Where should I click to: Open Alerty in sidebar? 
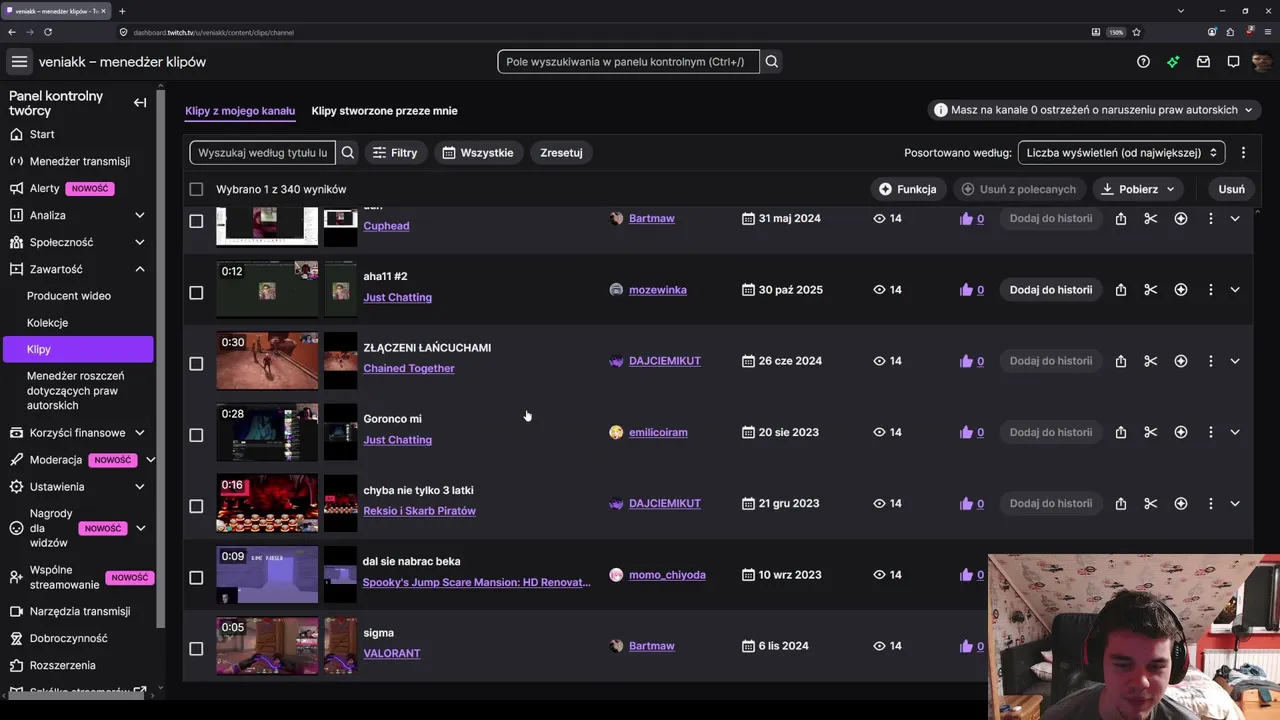point(45,188)
